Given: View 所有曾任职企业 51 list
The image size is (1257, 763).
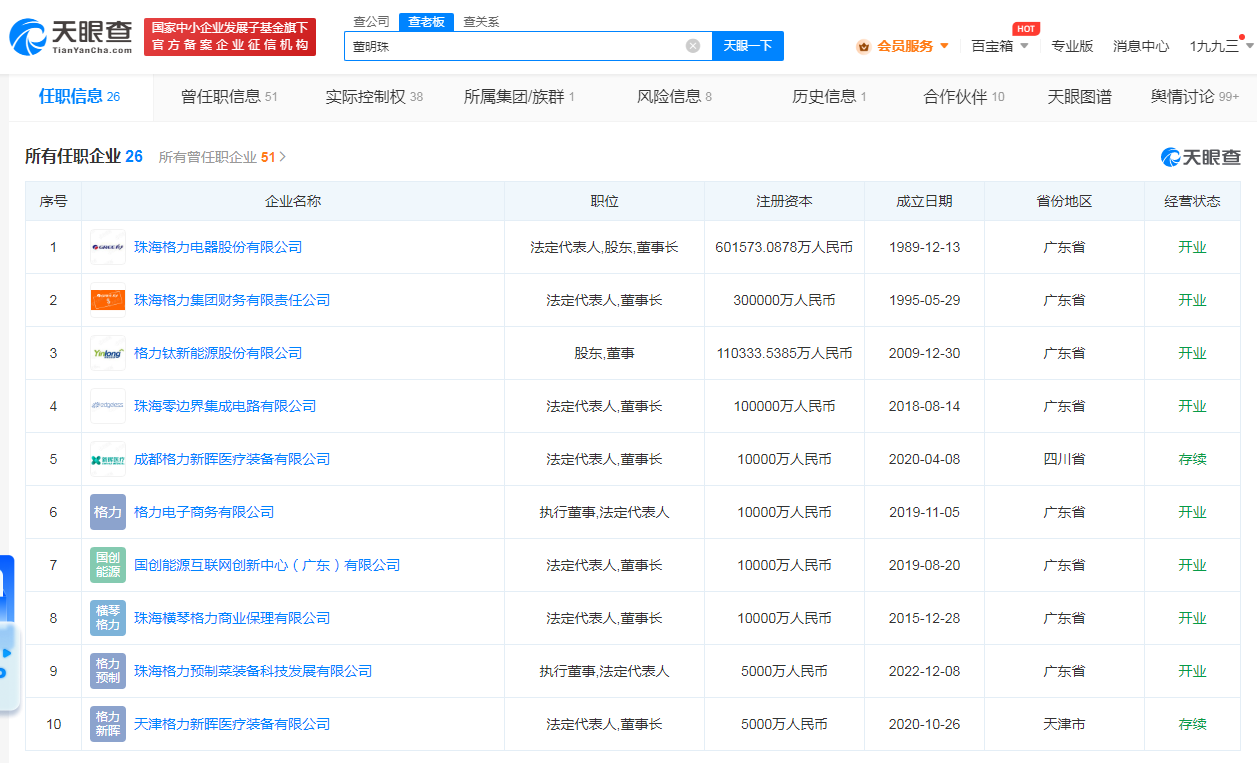Looking at the screenshot, I should (x=222, y=157).
